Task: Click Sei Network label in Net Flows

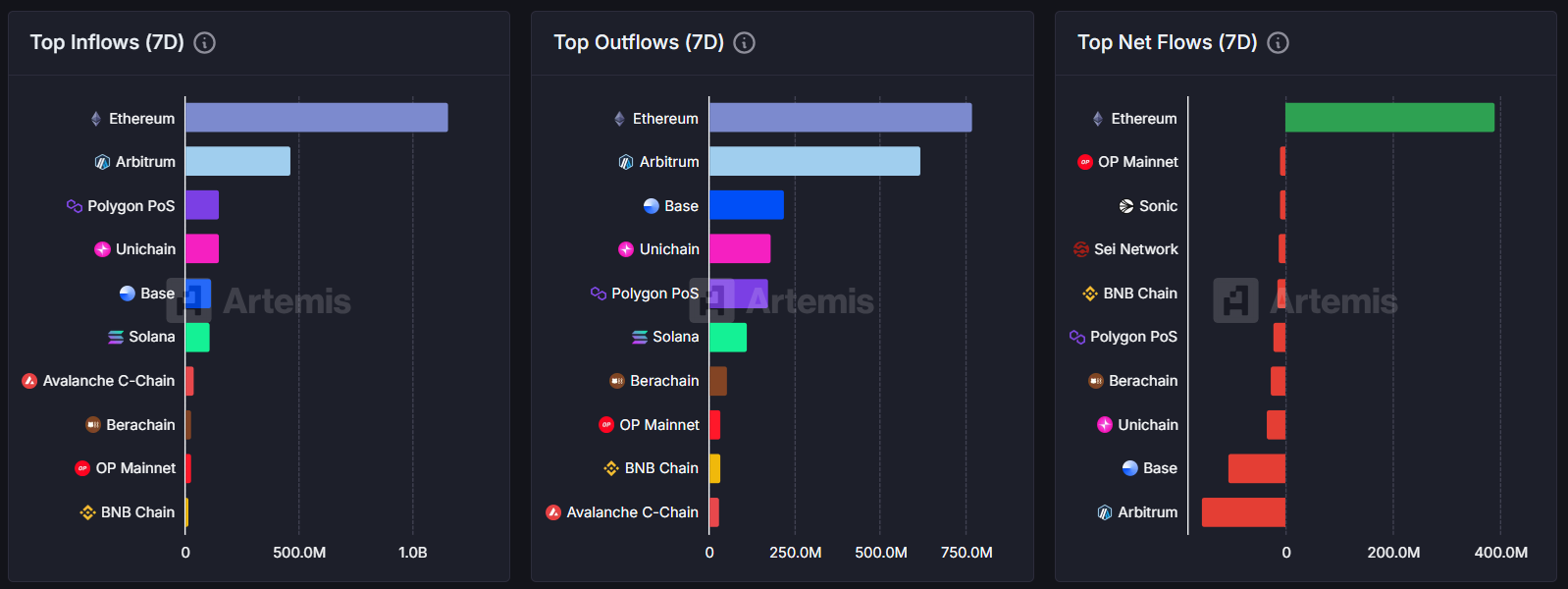Action: [1136, 249]
